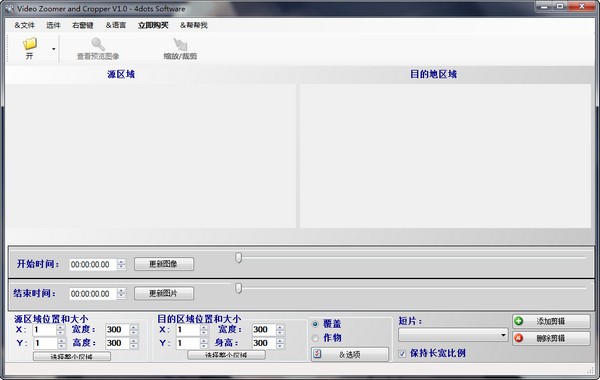Open the 立即购买 menu
Image resolution: width=600 pixels, height=380 pixels.
(x=153, y=25)
